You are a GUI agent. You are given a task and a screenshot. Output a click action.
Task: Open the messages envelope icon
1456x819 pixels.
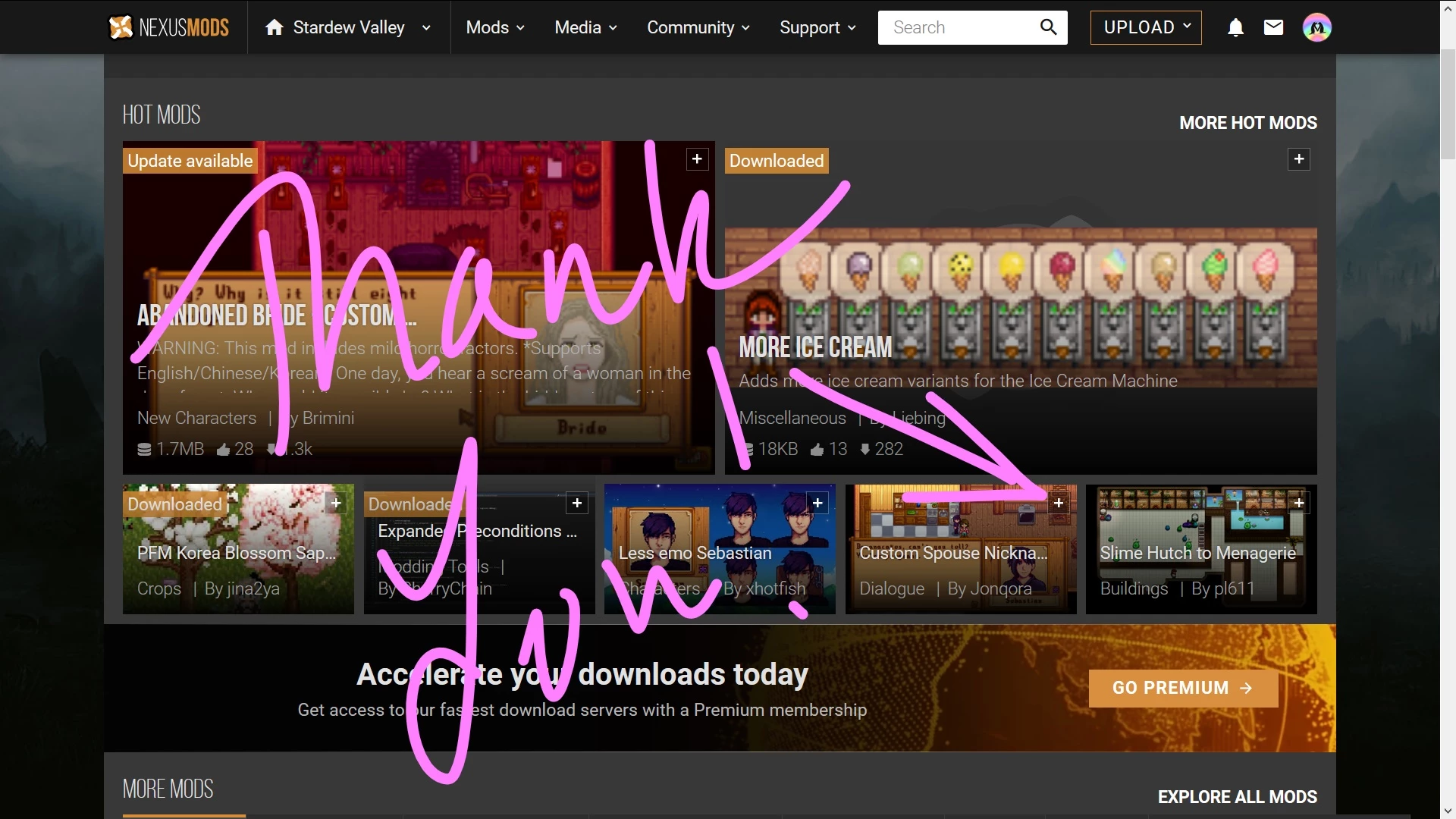1273,27
